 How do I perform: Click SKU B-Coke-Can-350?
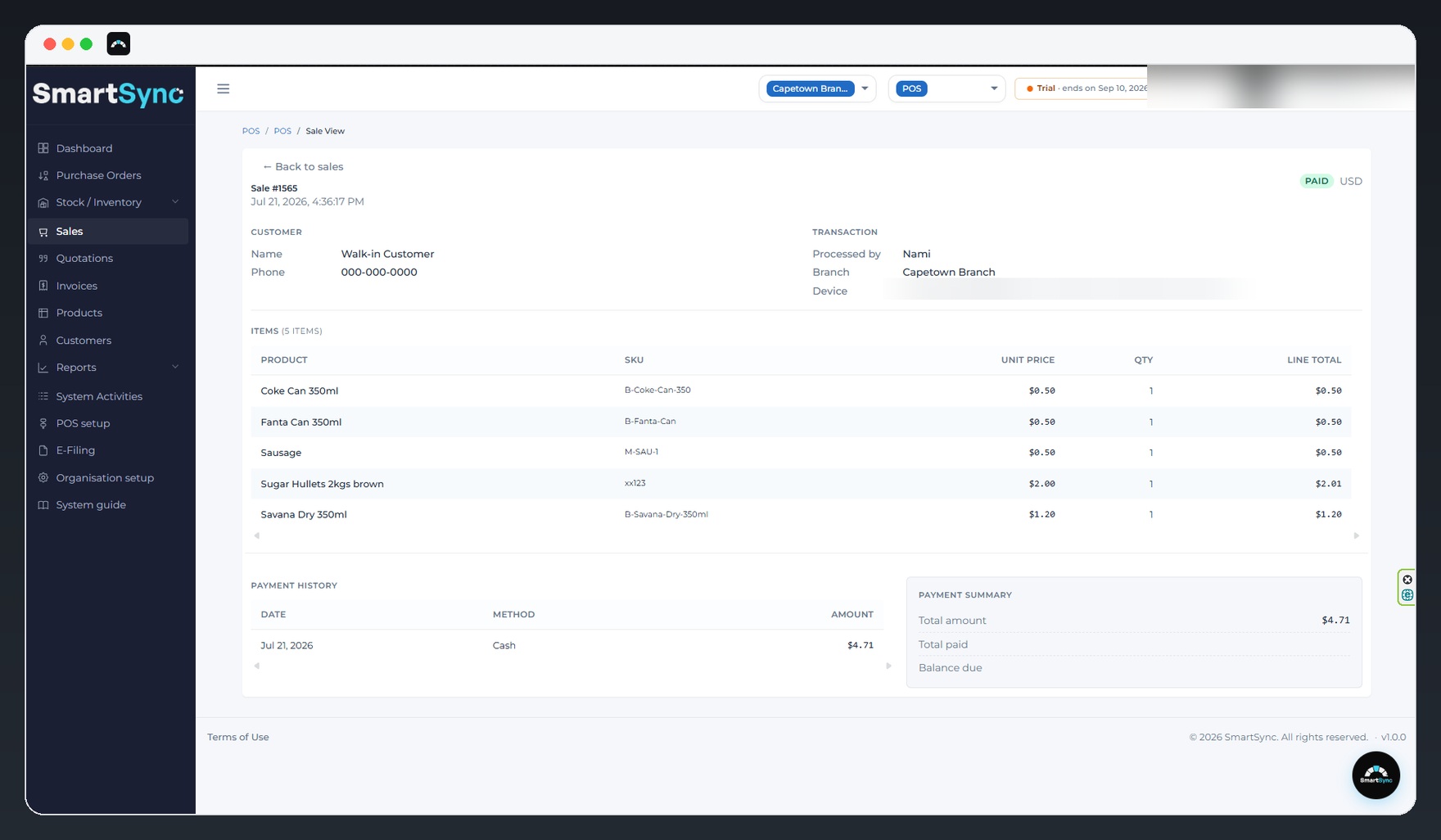pos(657,390)
